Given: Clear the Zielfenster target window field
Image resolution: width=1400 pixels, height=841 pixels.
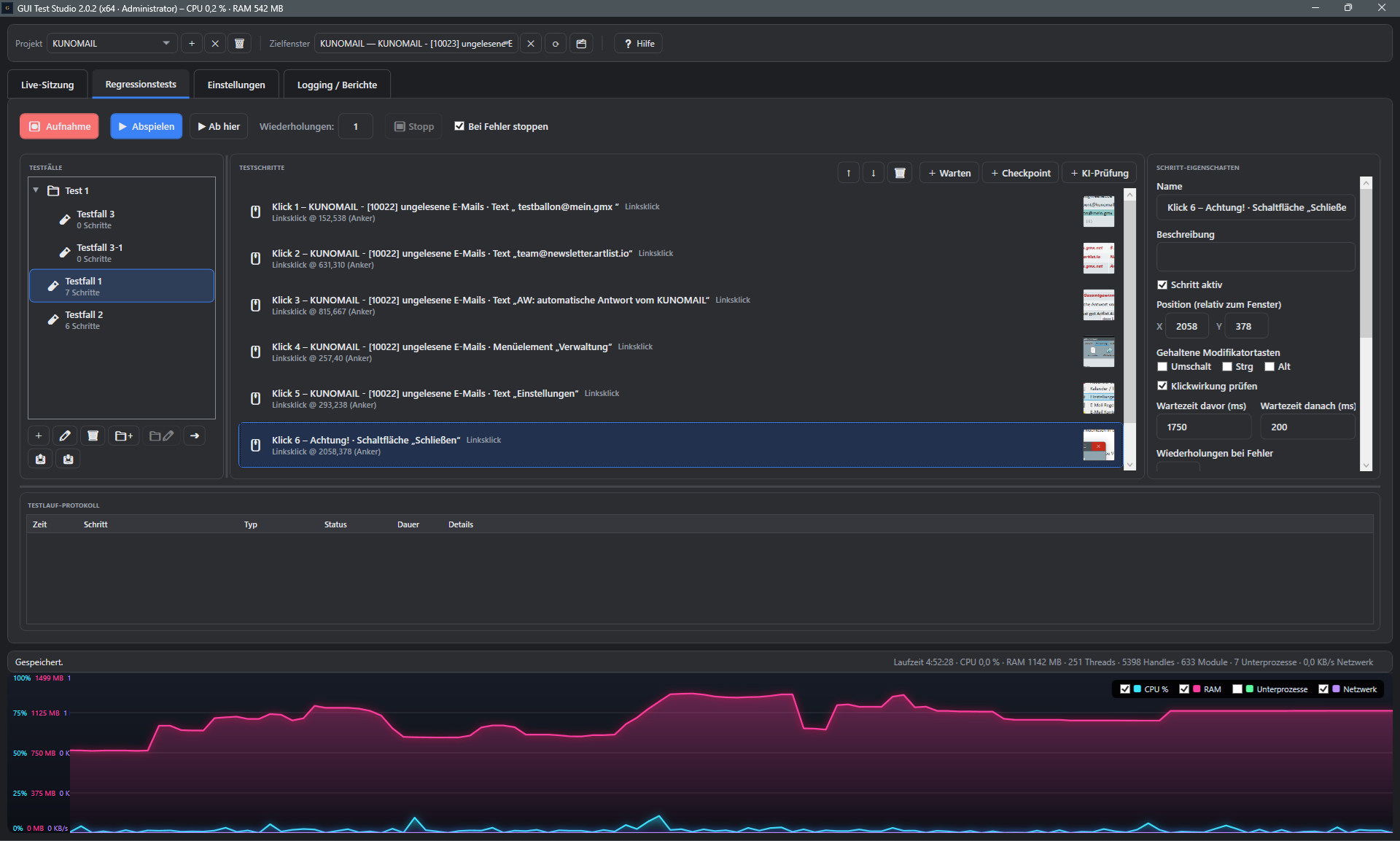Looking at the screenshot, I should pyautogui.click(x=531, y=44).
